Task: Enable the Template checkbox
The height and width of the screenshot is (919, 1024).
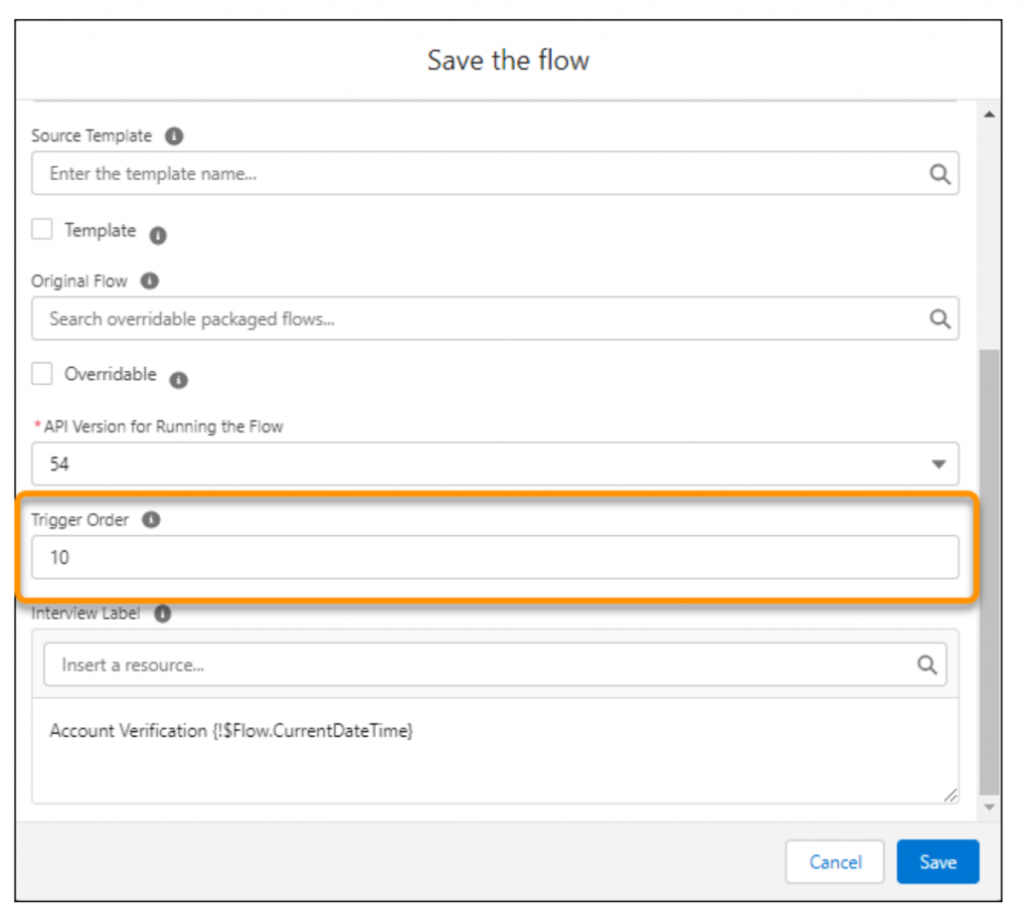Action: tap(42, 230)
